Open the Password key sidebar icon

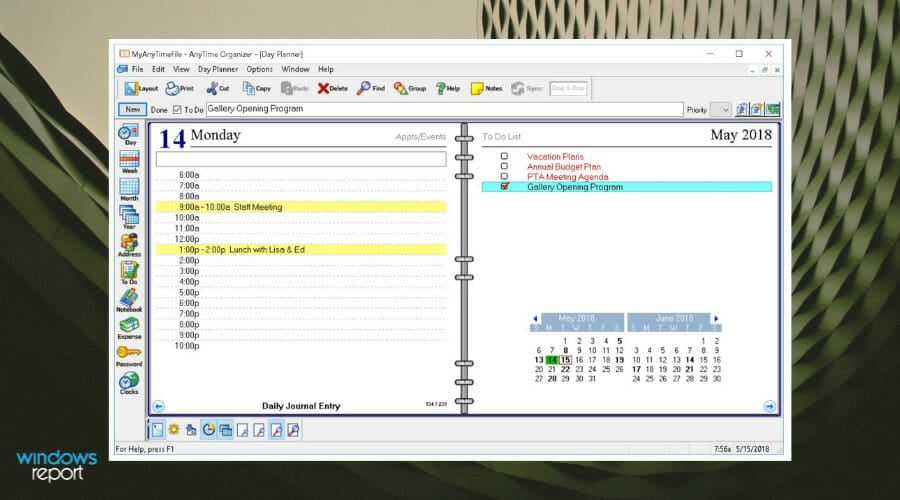pos(129,356)
